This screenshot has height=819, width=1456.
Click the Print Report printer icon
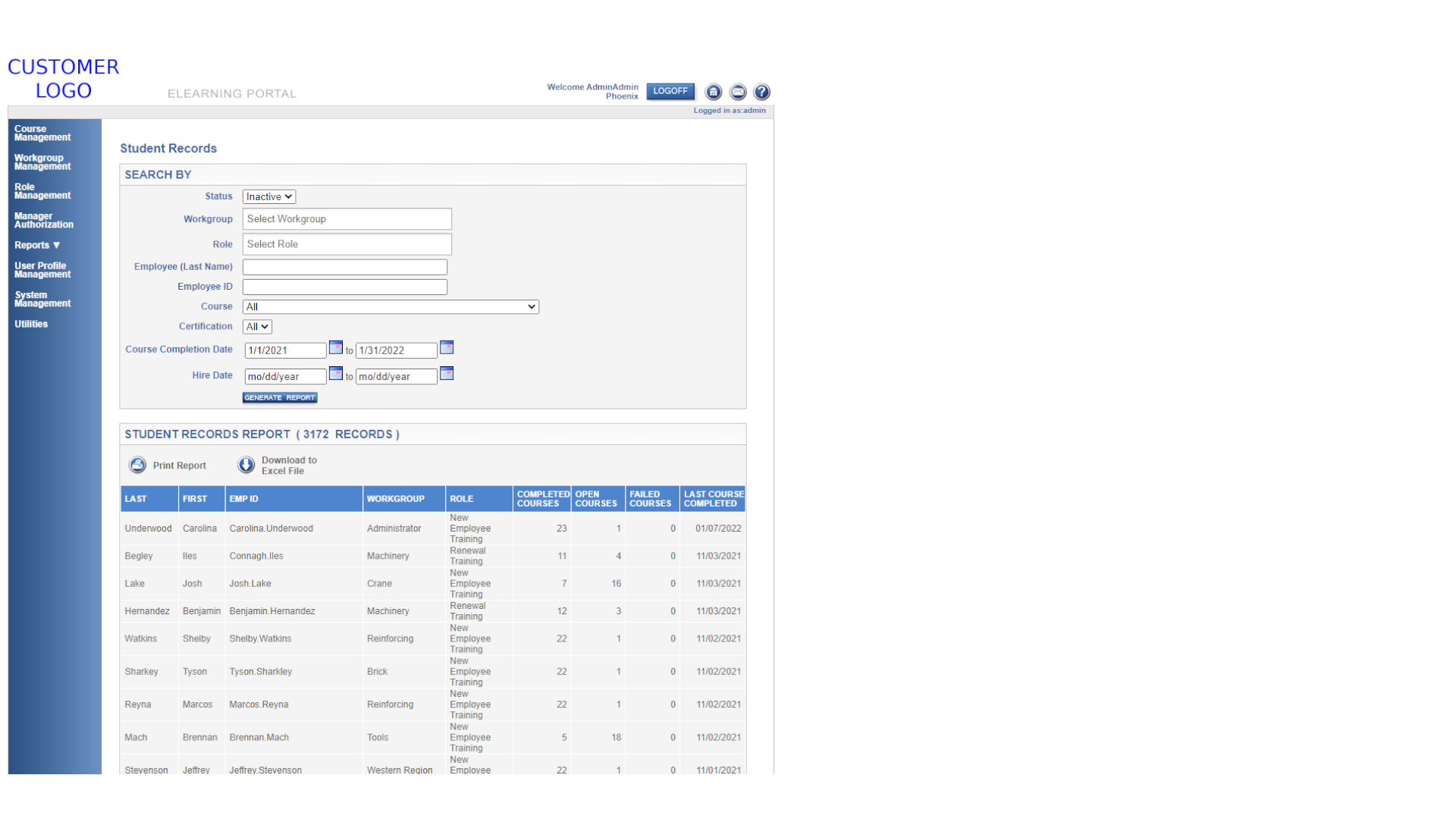click(x=137, y=465)
